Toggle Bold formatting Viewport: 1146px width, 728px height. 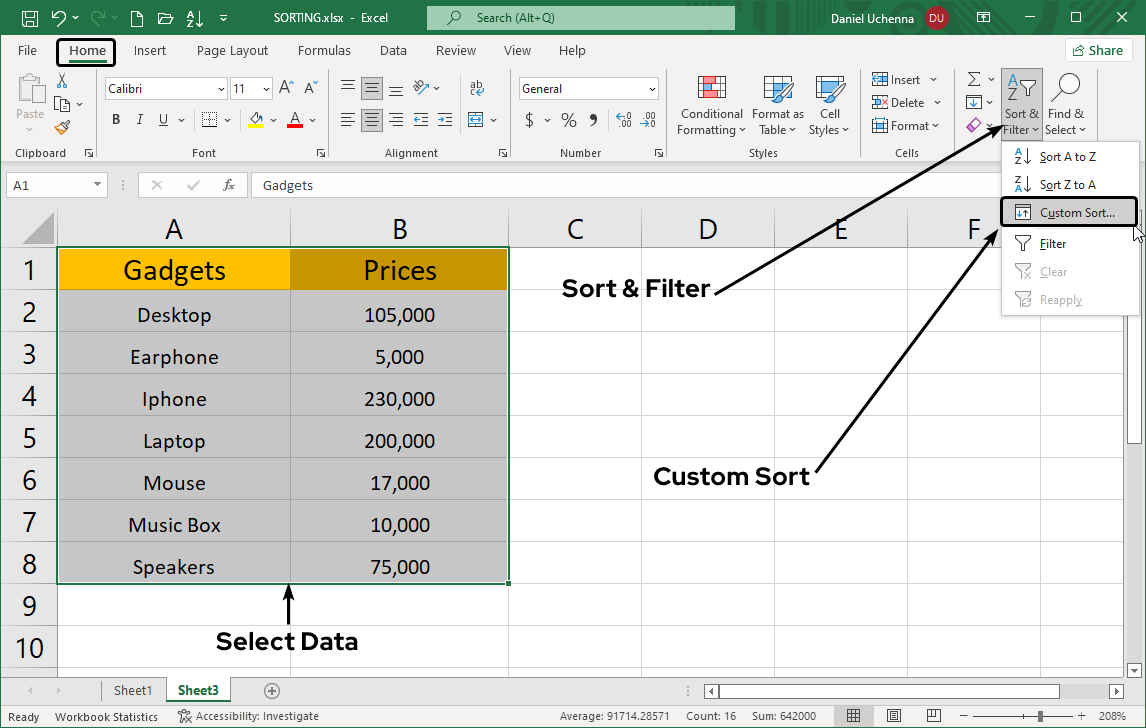click(116, 120)
